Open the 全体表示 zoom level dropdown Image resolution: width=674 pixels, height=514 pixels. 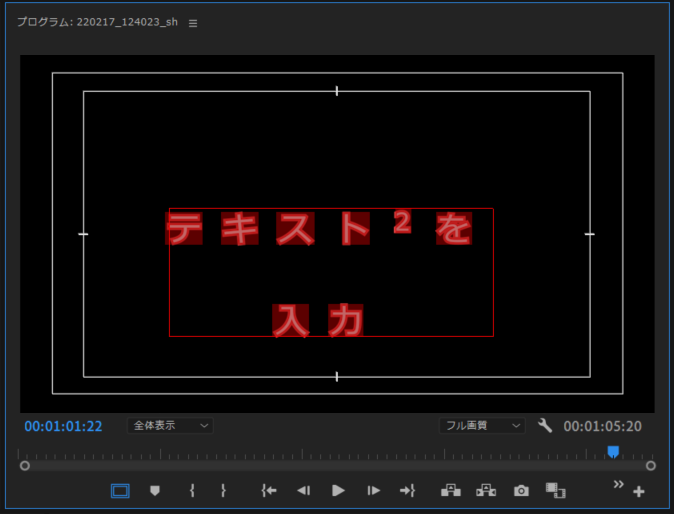pyautogui.click(x=170, y=426)
